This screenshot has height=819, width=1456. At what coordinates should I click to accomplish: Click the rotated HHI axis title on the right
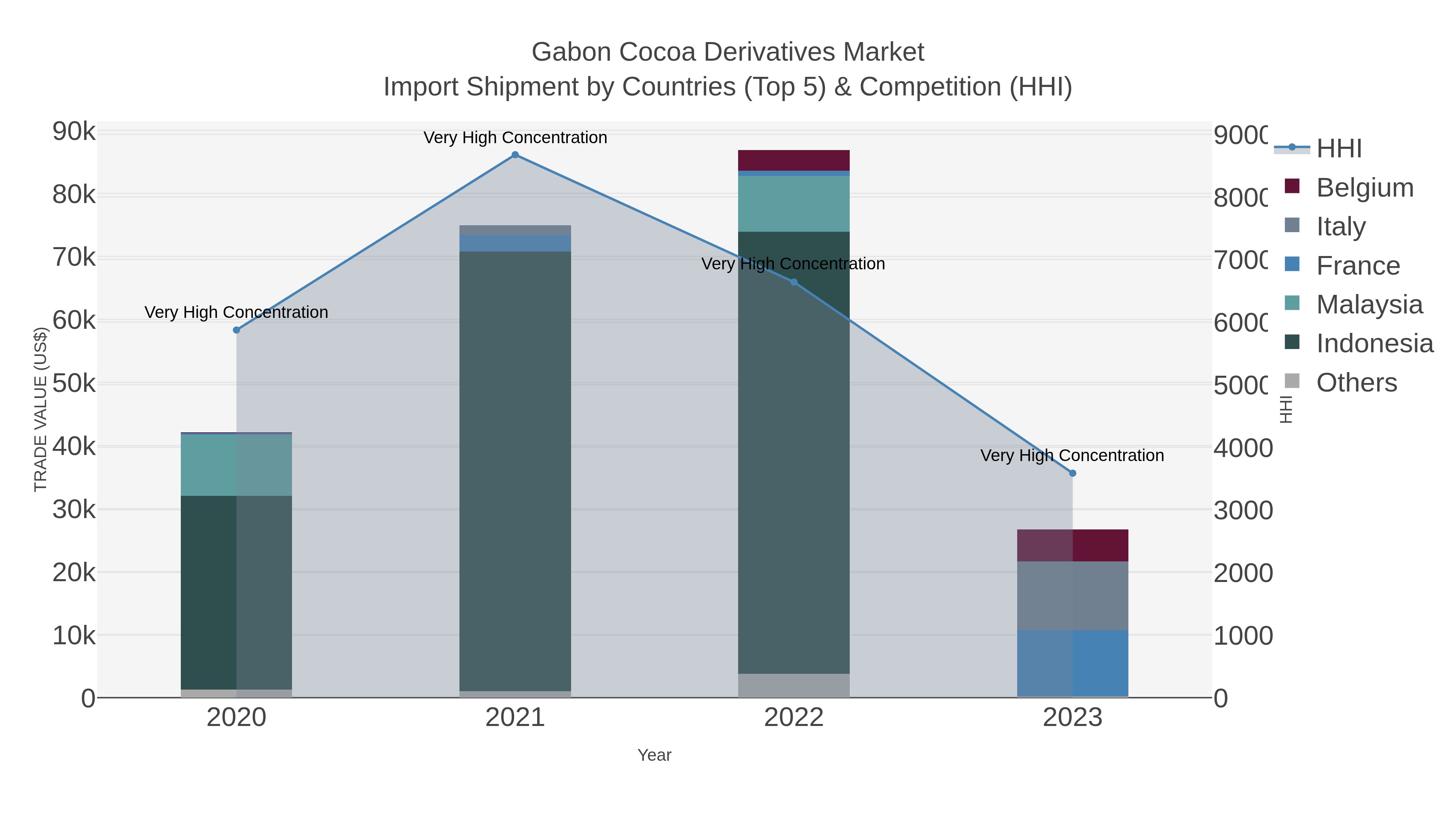pos(1287,409)
